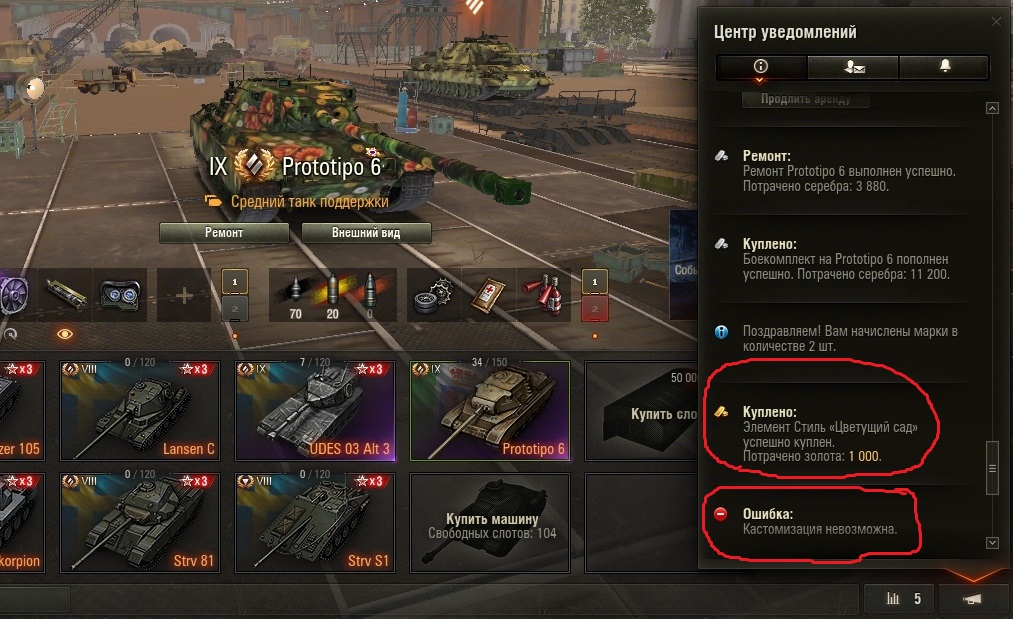Screen dimensions: 1013x619
Task: Click the shell slot with 70 rounds
Action: (x=295, y=295)
